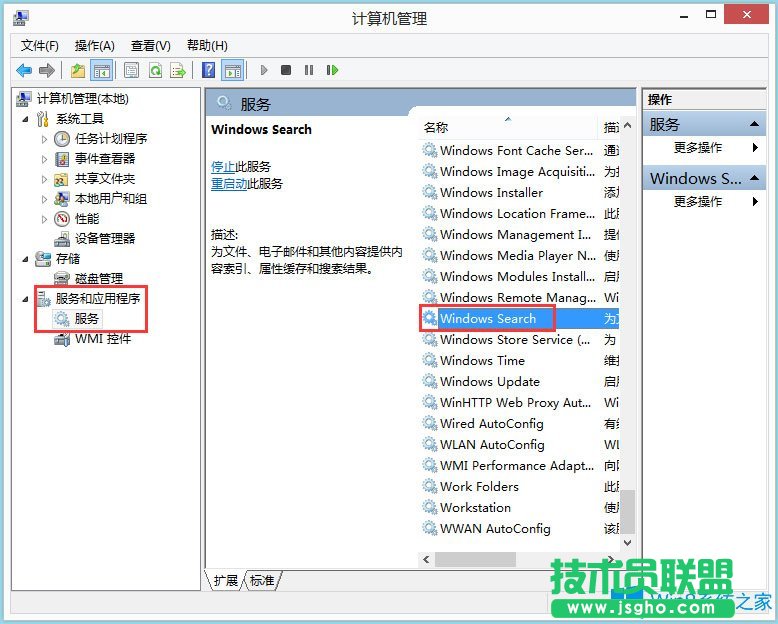778x624 pixels.
Task: Click the Help question mark icon
Action: [209, 70]
